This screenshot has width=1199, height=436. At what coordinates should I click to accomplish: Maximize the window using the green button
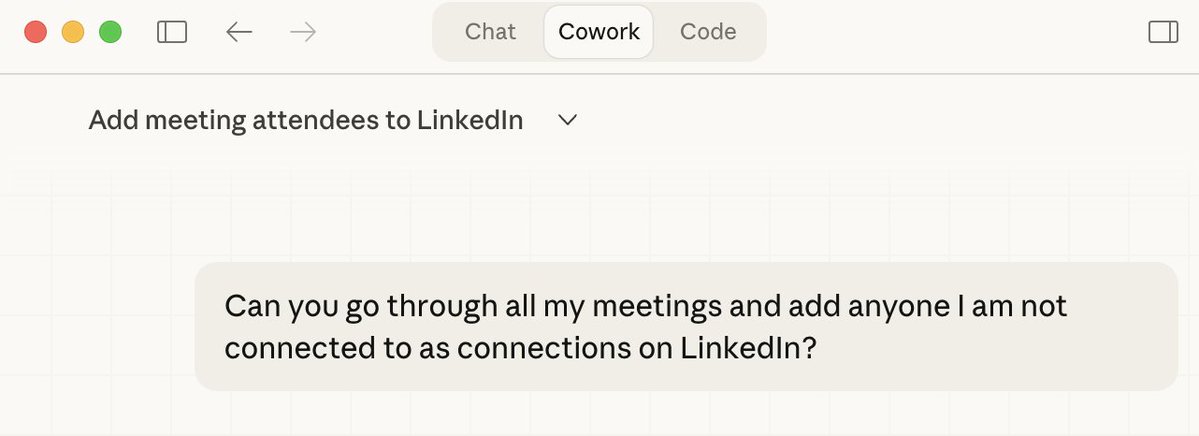(110, 32)
